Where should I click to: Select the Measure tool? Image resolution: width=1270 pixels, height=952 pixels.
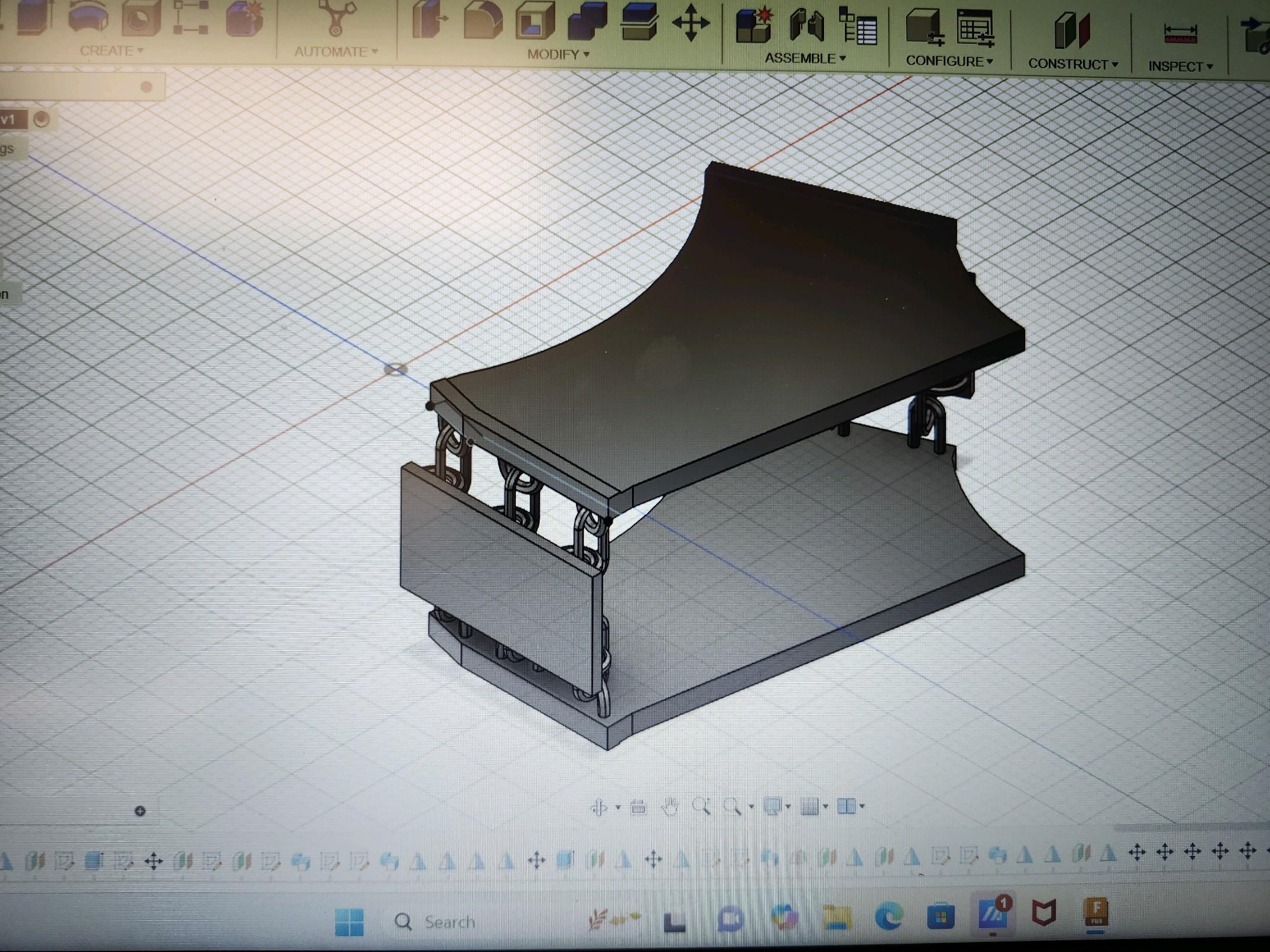pyautogui.click(x=1180, y=33)
